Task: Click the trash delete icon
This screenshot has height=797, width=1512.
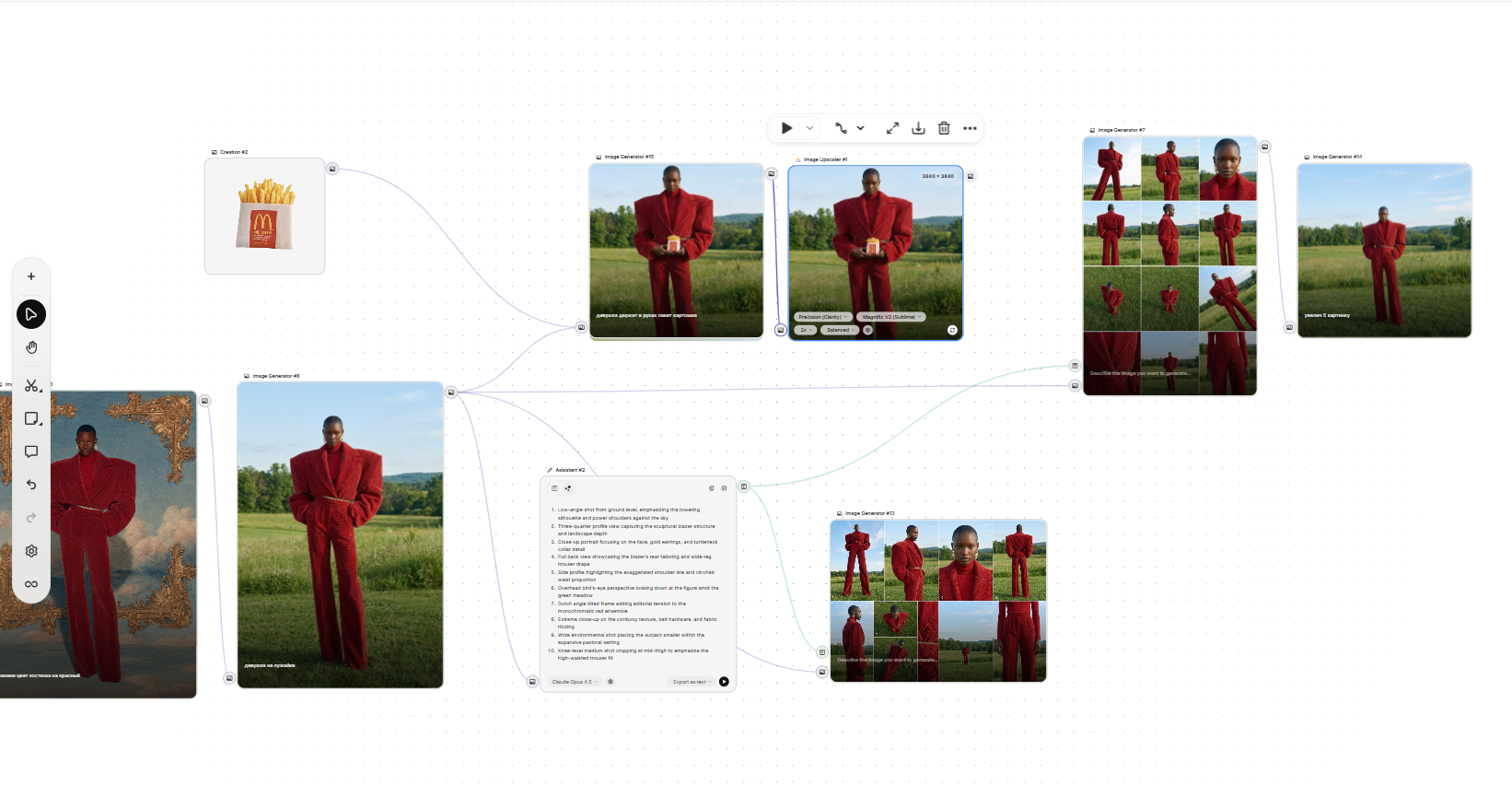Action: pos(944,128)
